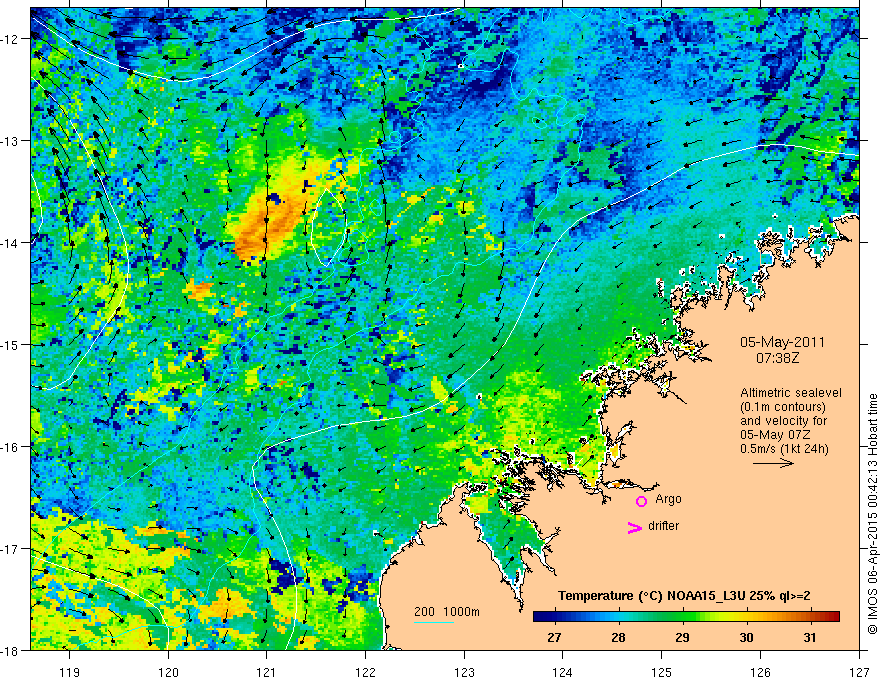880x680 pixels.
Task: Click the 120 longitude axis label
Action: (x=168, y=672)
